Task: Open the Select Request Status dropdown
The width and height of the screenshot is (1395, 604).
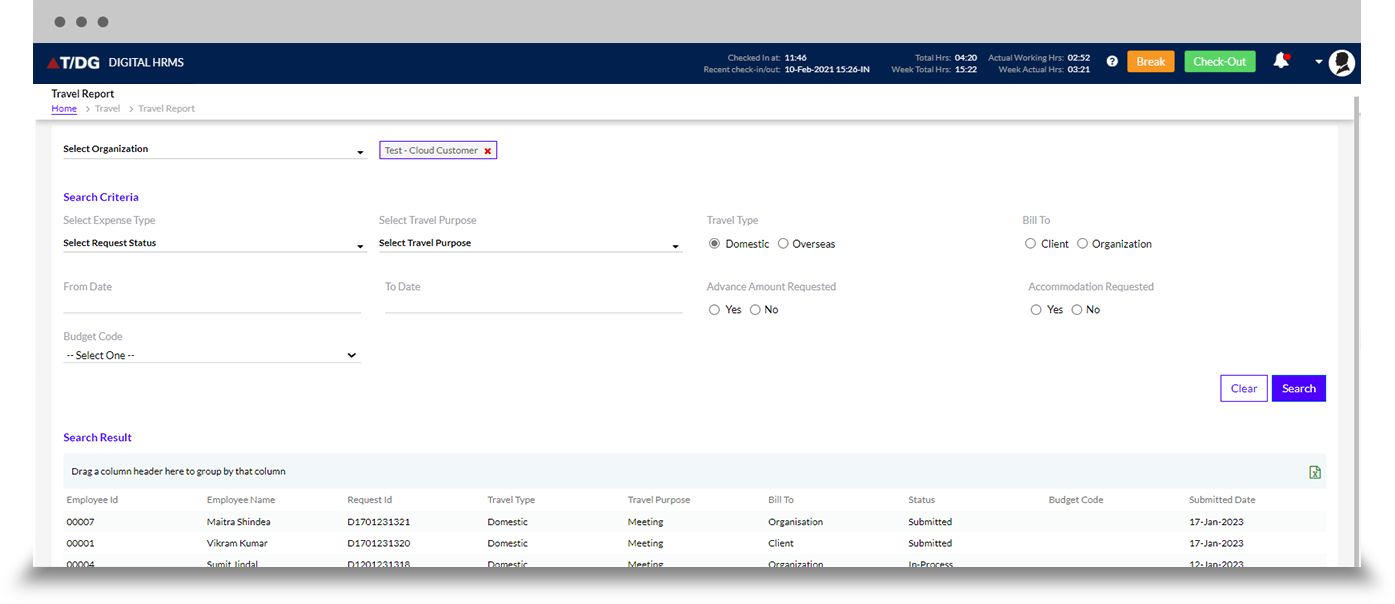Action: pos(214,244)
